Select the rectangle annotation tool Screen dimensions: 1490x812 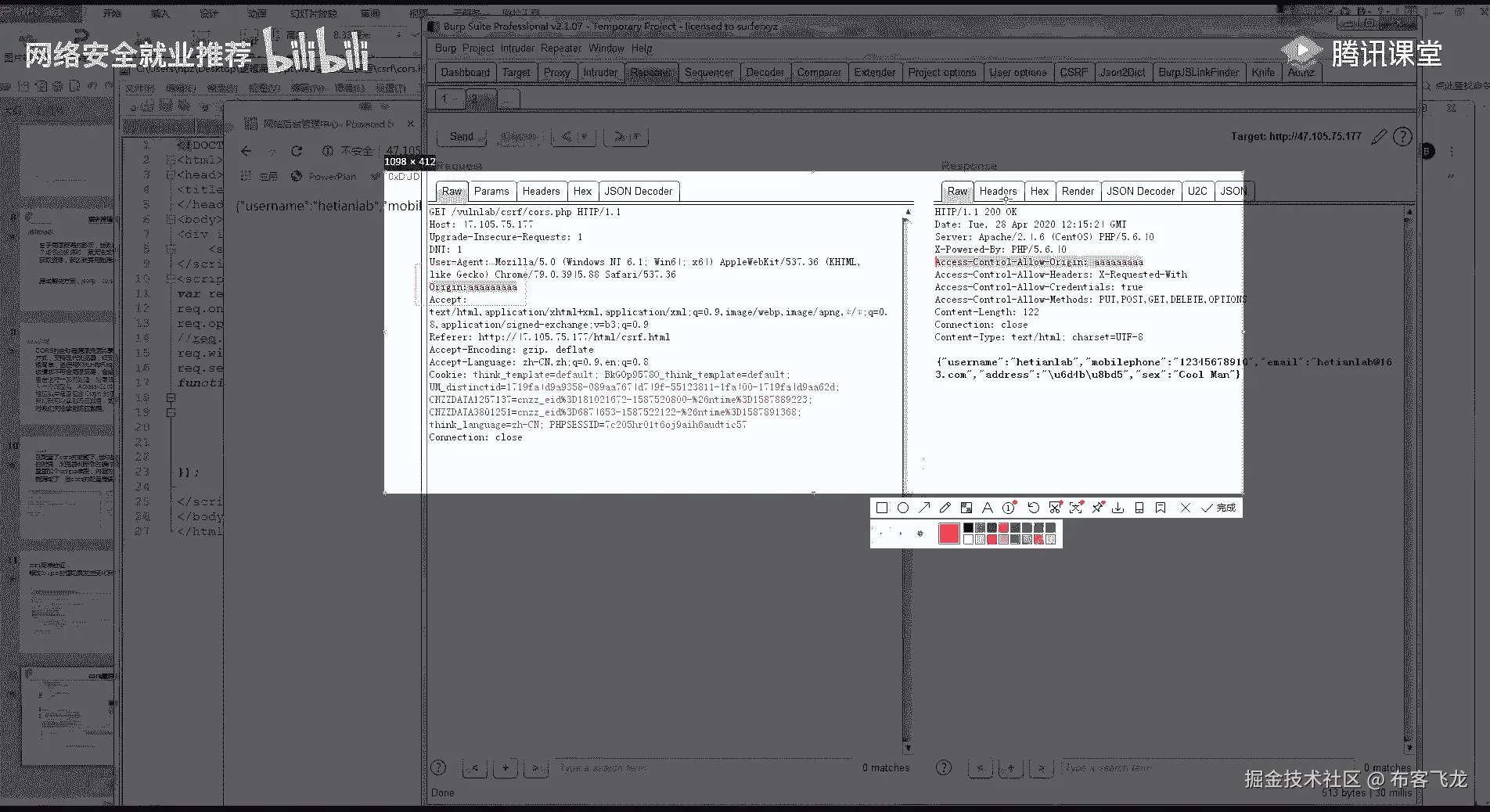pos(882,508)
